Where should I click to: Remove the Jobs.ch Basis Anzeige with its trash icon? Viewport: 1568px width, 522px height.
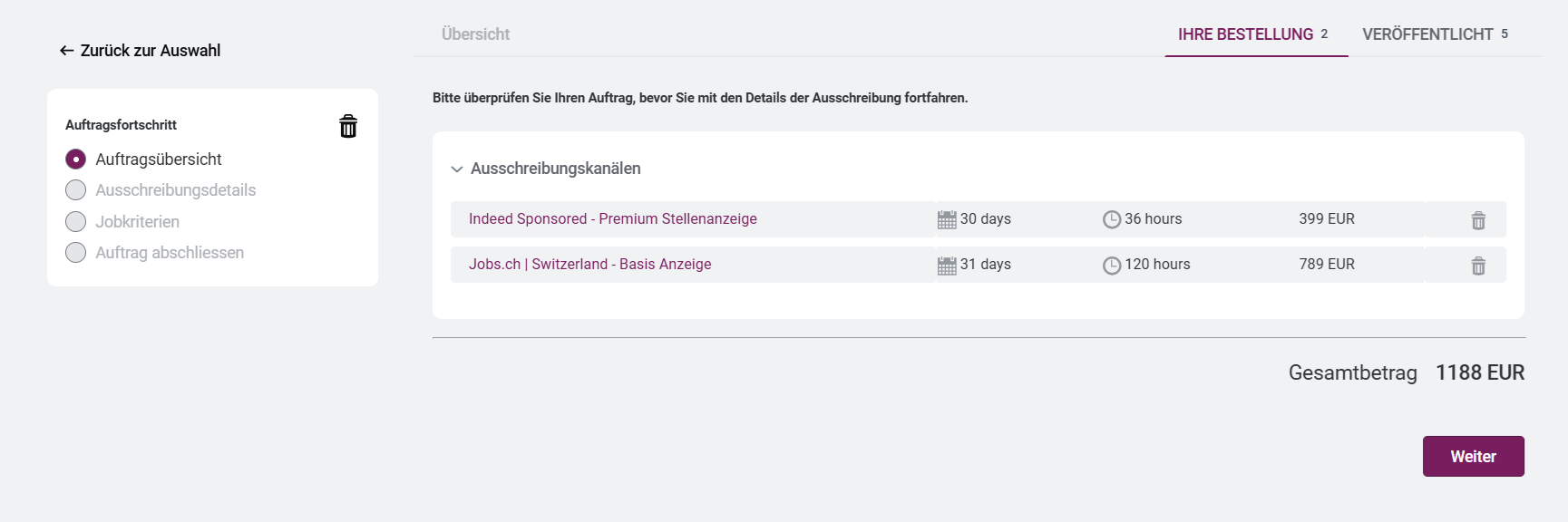pyautogui.click(x=1478, y=266)
